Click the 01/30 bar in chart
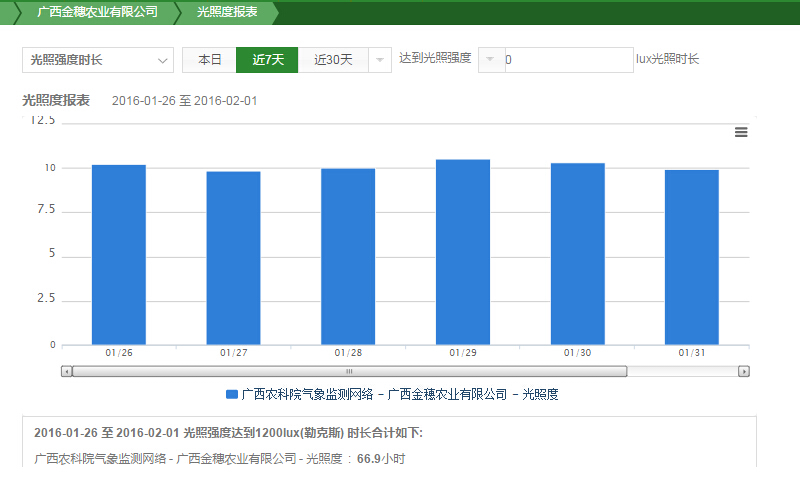 [577, 254]
